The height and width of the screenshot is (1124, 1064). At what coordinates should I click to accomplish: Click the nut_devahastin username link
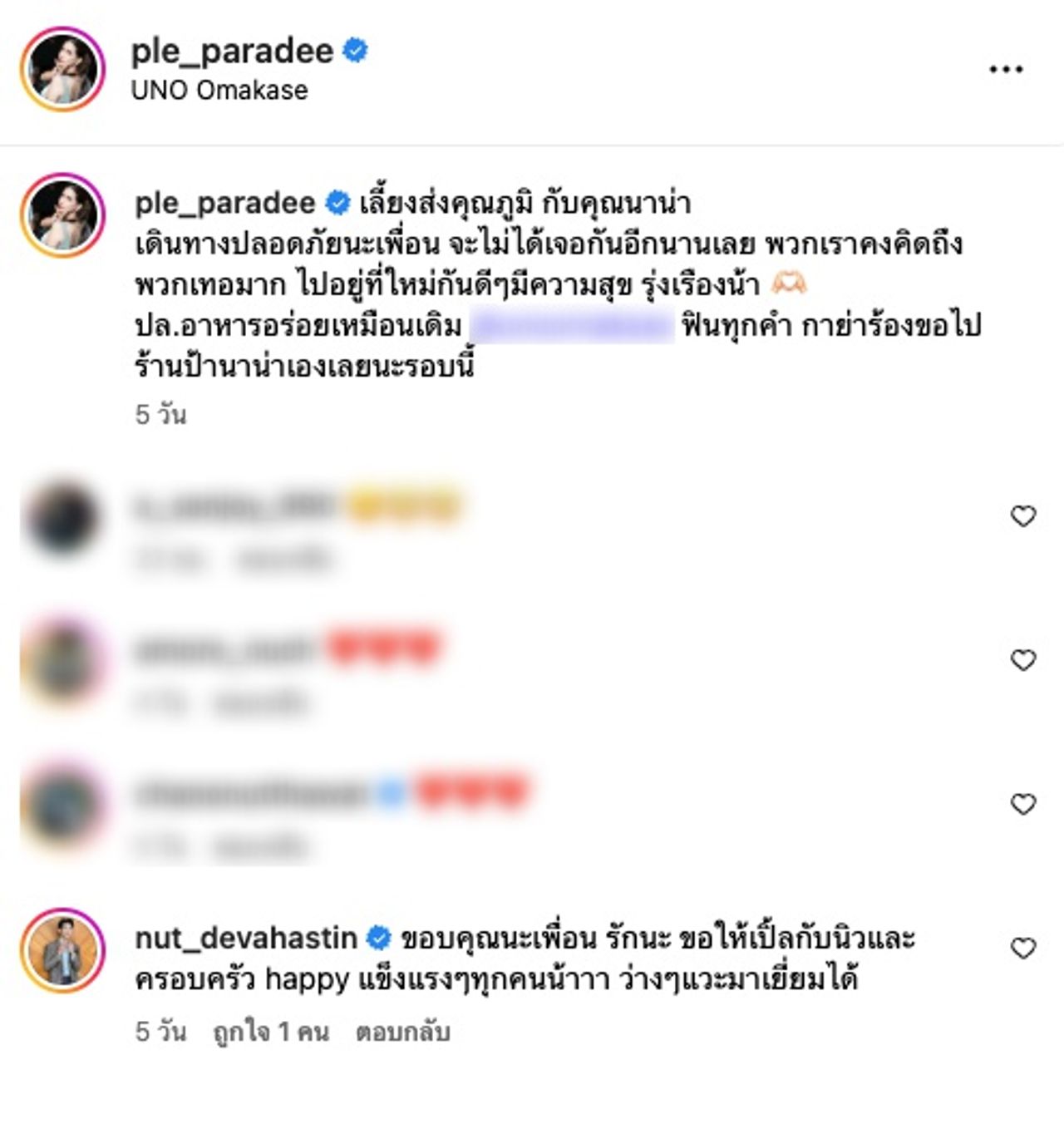246,938
